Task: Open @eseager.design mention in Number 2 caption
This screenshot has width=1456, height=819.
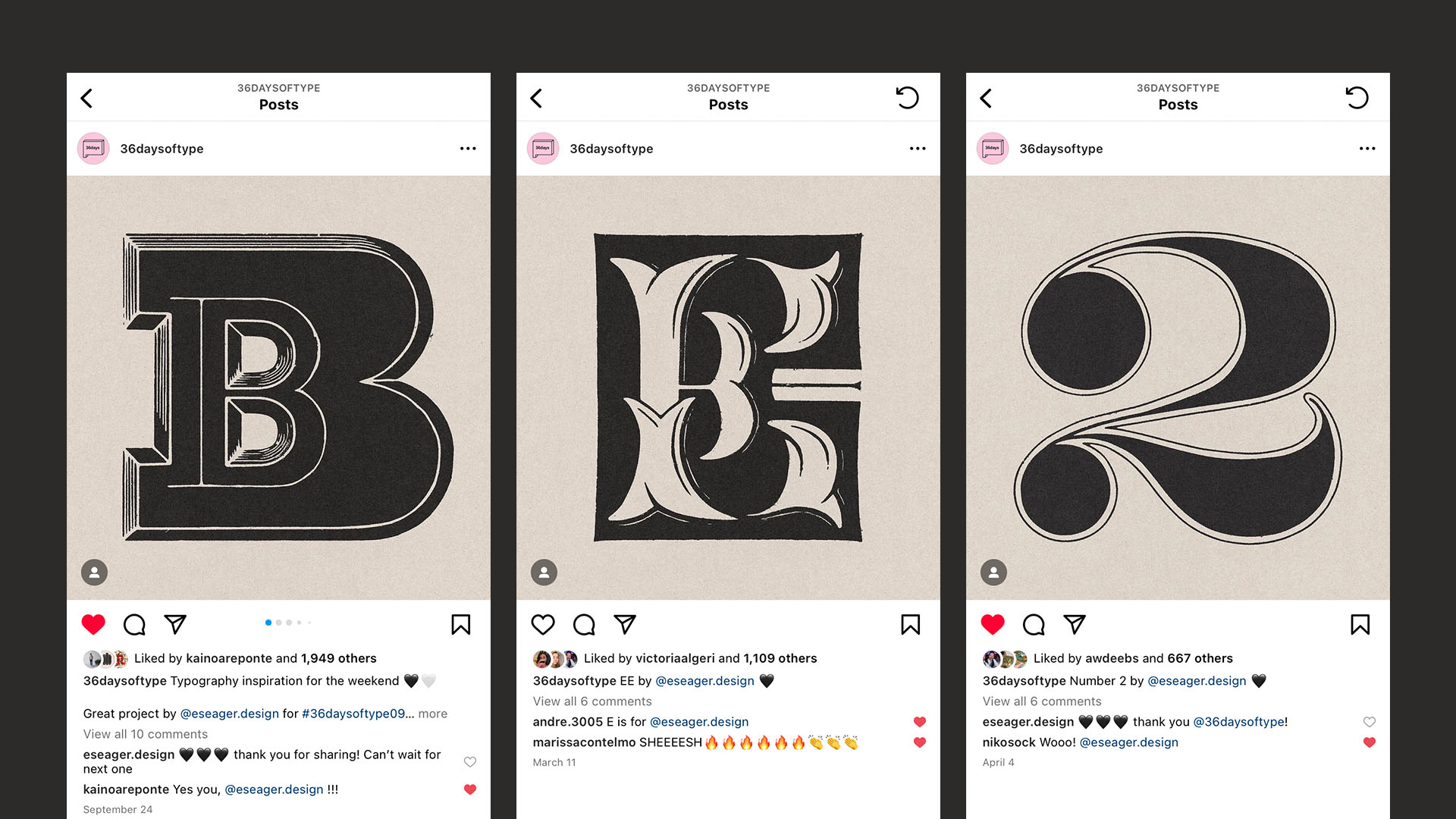Action: [x=1197, y=681]
